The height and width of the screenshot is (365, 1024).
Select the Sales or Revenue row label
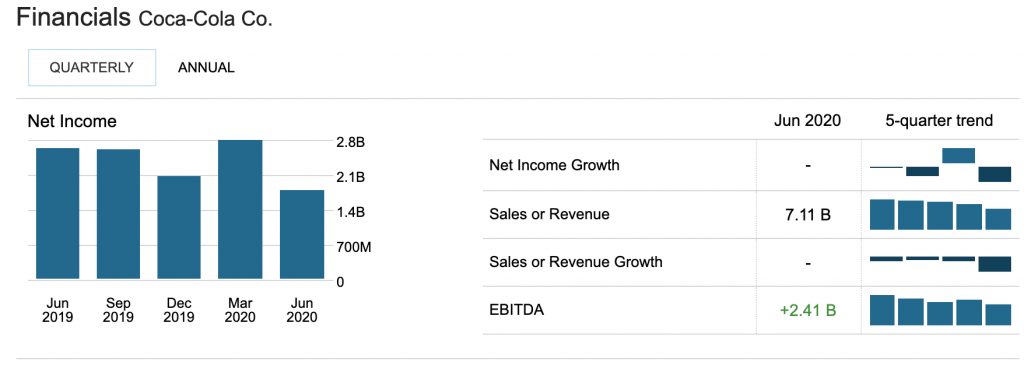click(x=549, y=214)
